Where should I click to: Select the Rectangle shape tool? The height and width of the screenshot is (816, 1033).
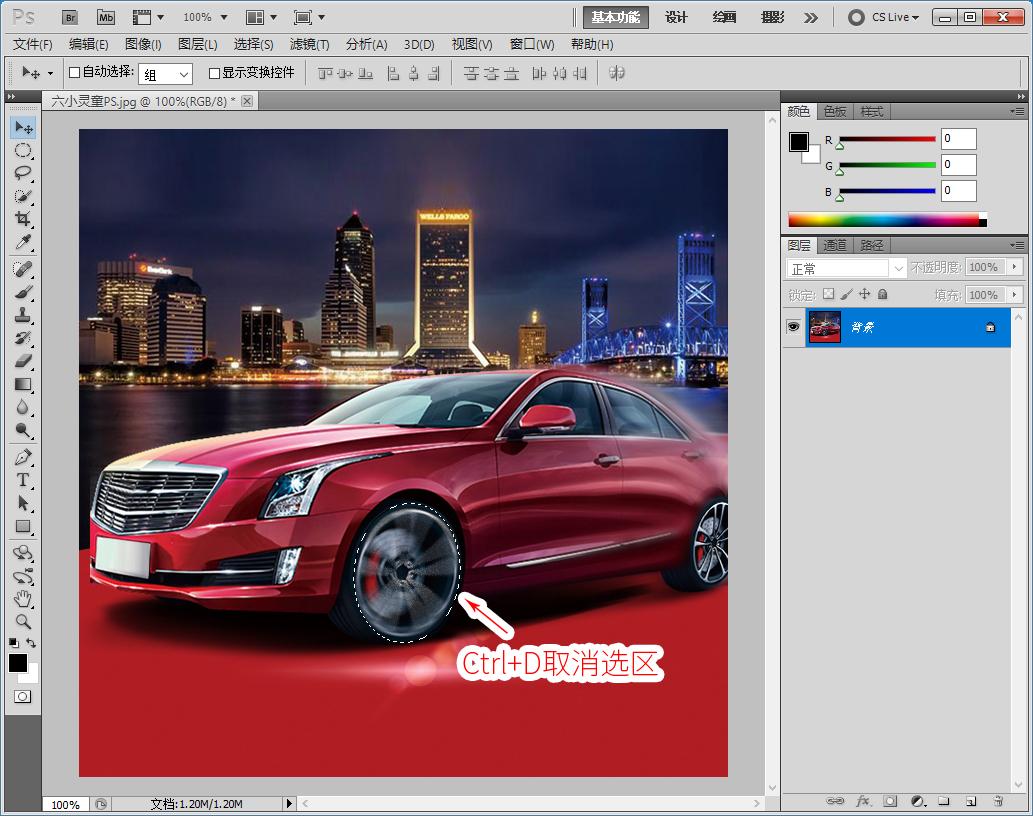pyautogui.click(x=23, y=526)
